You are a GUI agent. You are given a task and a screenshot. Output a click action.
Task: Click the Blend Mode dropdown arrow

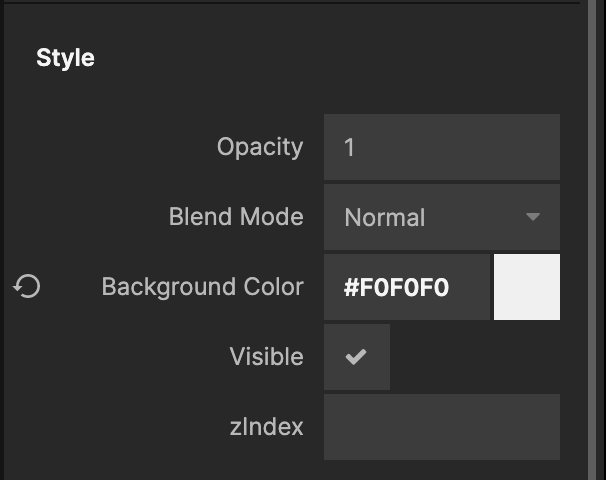click(x=532, y=217)
